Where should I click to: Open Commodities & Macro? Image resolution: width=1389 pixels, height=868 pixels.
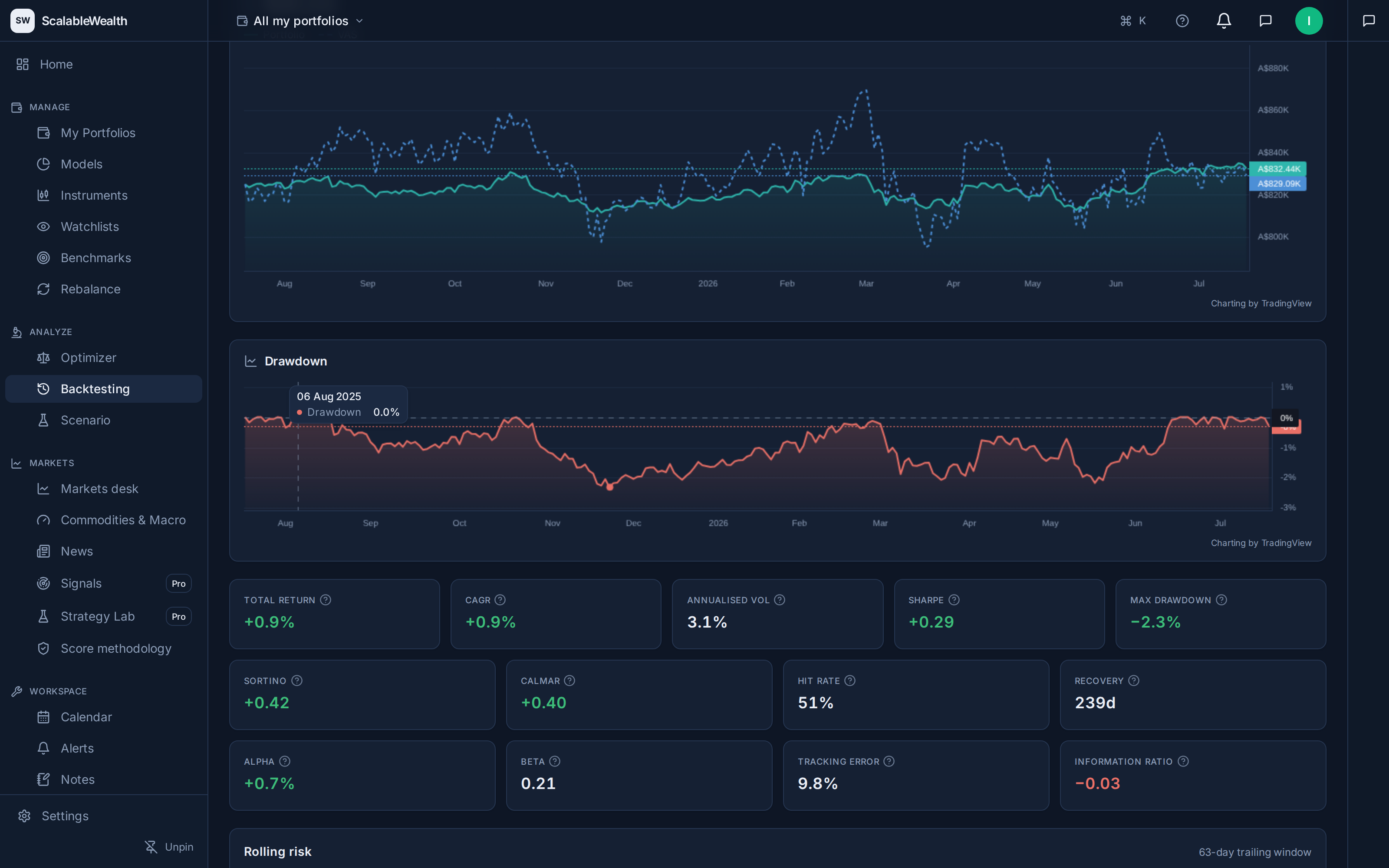pos(103,520)
